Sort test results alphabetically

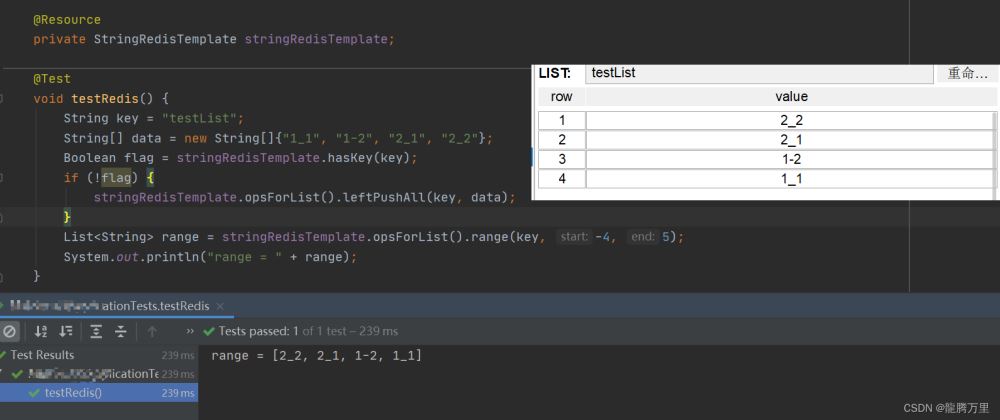tap(41, 331)
